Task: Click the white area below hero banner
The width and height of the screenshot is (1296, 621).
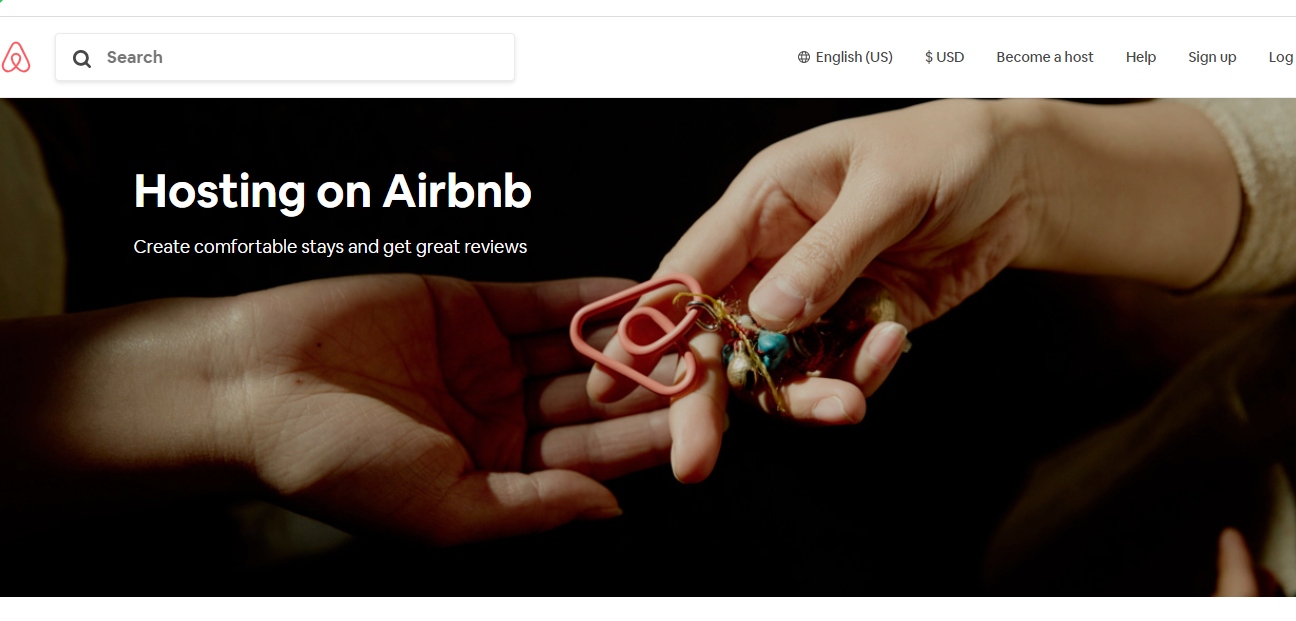Action: pos(648,609)
